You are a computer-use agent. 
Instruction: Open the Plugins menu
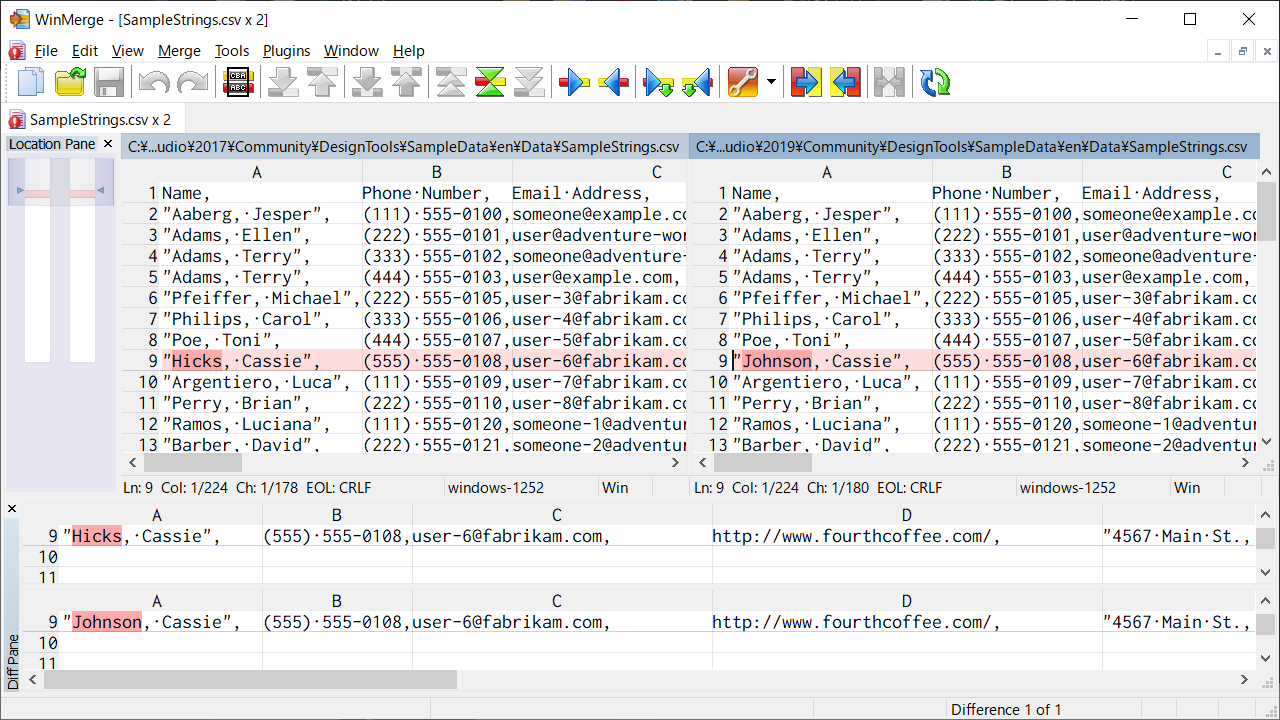(286, 51)
